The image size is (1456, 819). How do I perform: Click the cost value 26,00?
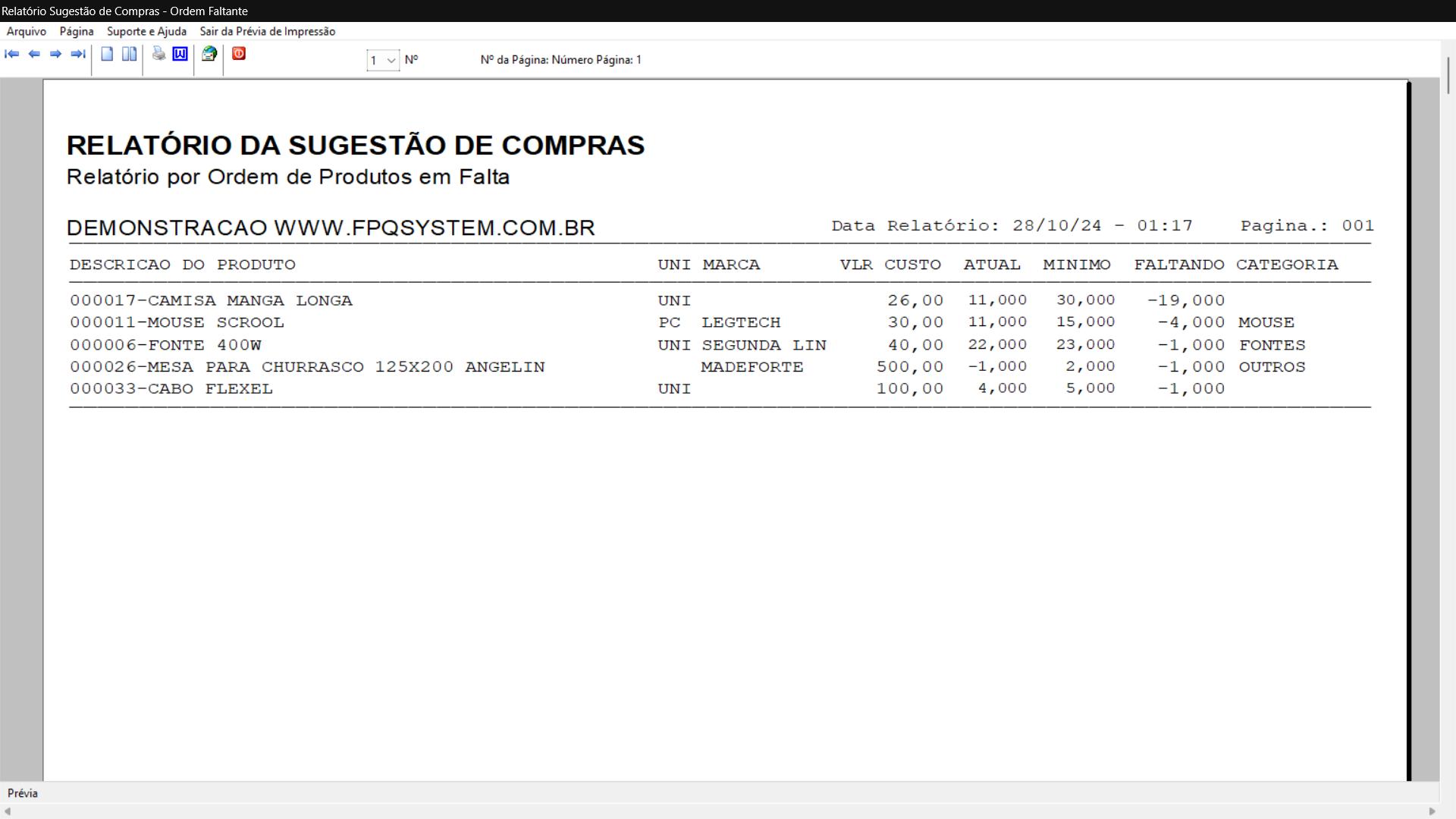916,300
